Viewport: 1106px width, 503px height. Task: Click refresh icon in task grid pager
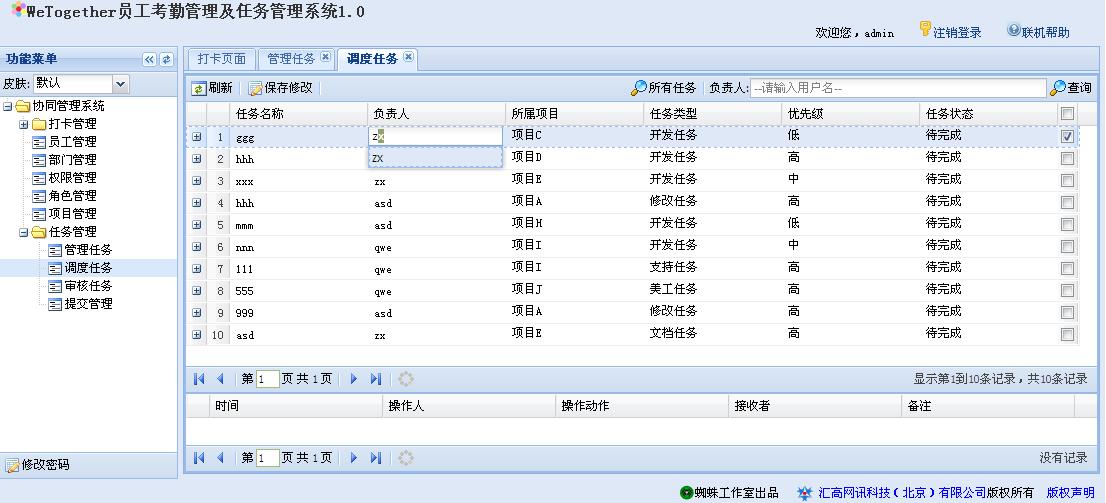pyautogui.click(x=406, y=379)
